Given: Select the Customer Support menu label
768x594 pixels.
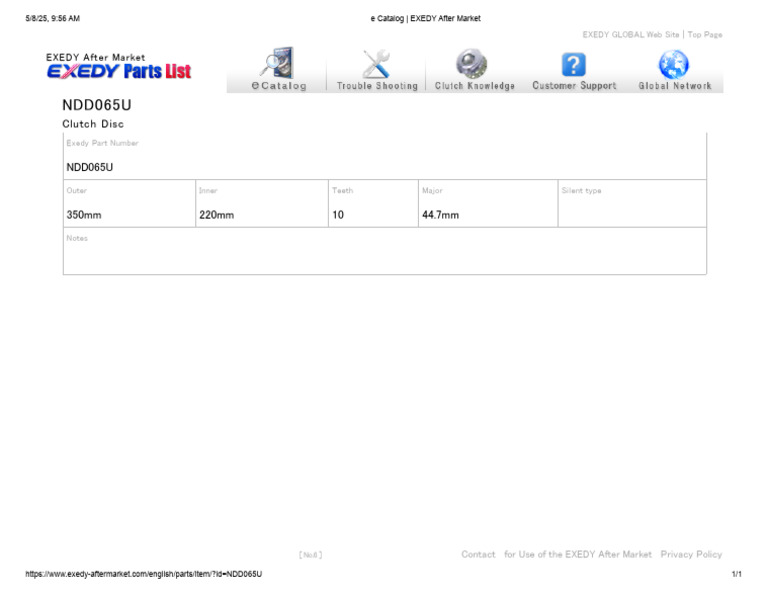Looking at the screenshot, I should pyautogui.click(x=574, y=86).
